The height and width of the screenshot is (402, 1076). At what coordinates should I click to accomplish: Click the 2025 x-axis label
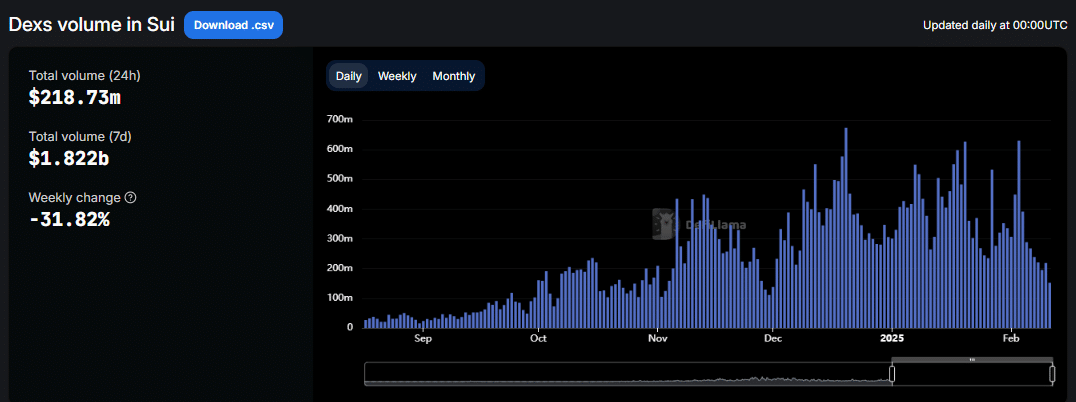tap(891, 338)
